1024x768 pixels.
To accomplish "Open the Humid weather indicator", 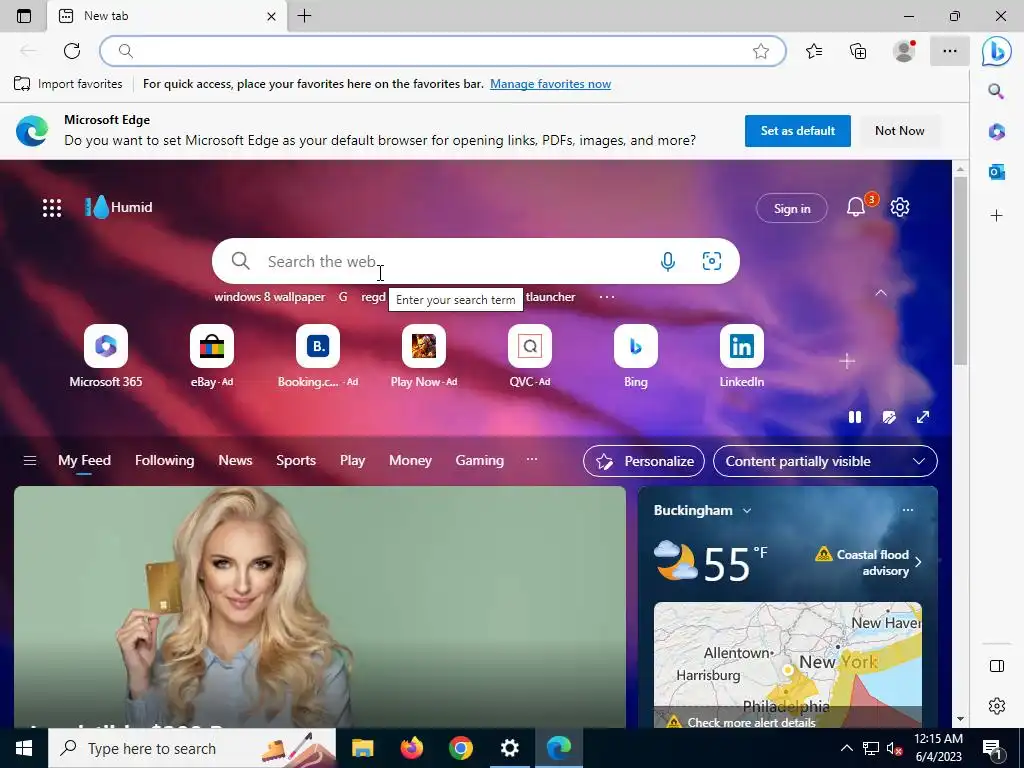I will 118,207.
